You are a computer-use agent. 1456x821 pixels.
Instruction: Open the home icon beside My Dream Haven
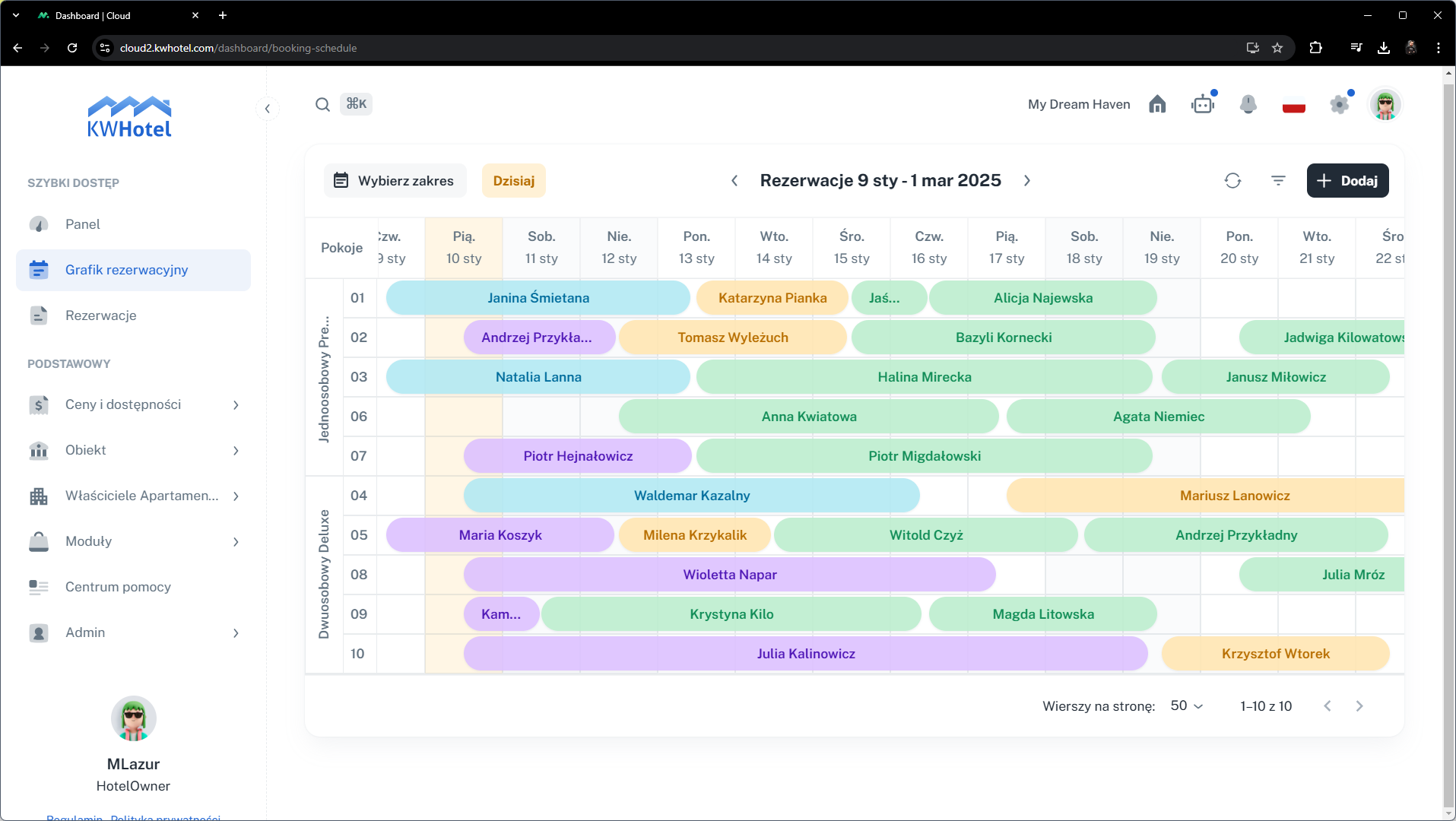(1157, 104)
